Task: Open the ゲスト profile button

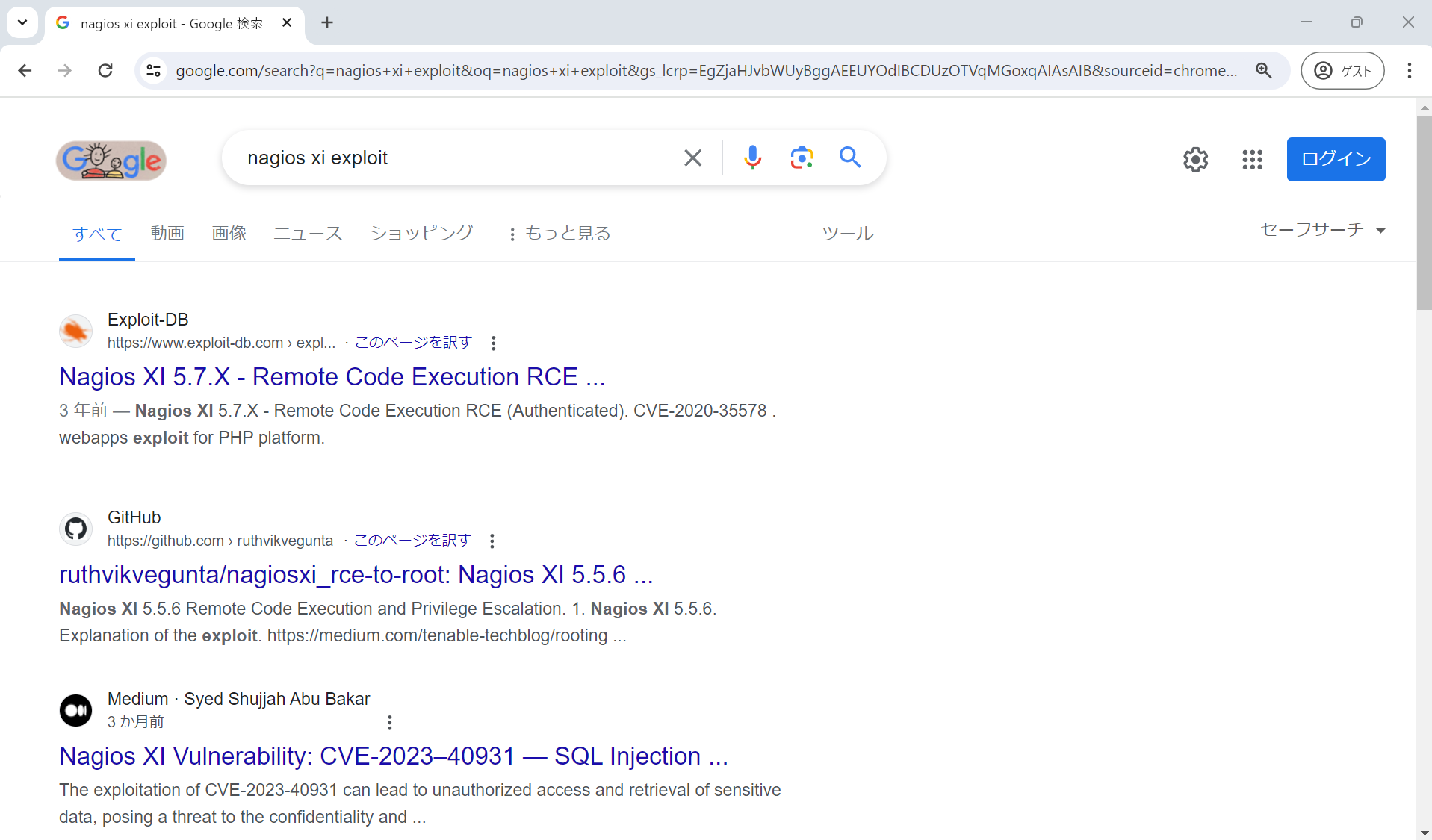Action: (1342, 70)
